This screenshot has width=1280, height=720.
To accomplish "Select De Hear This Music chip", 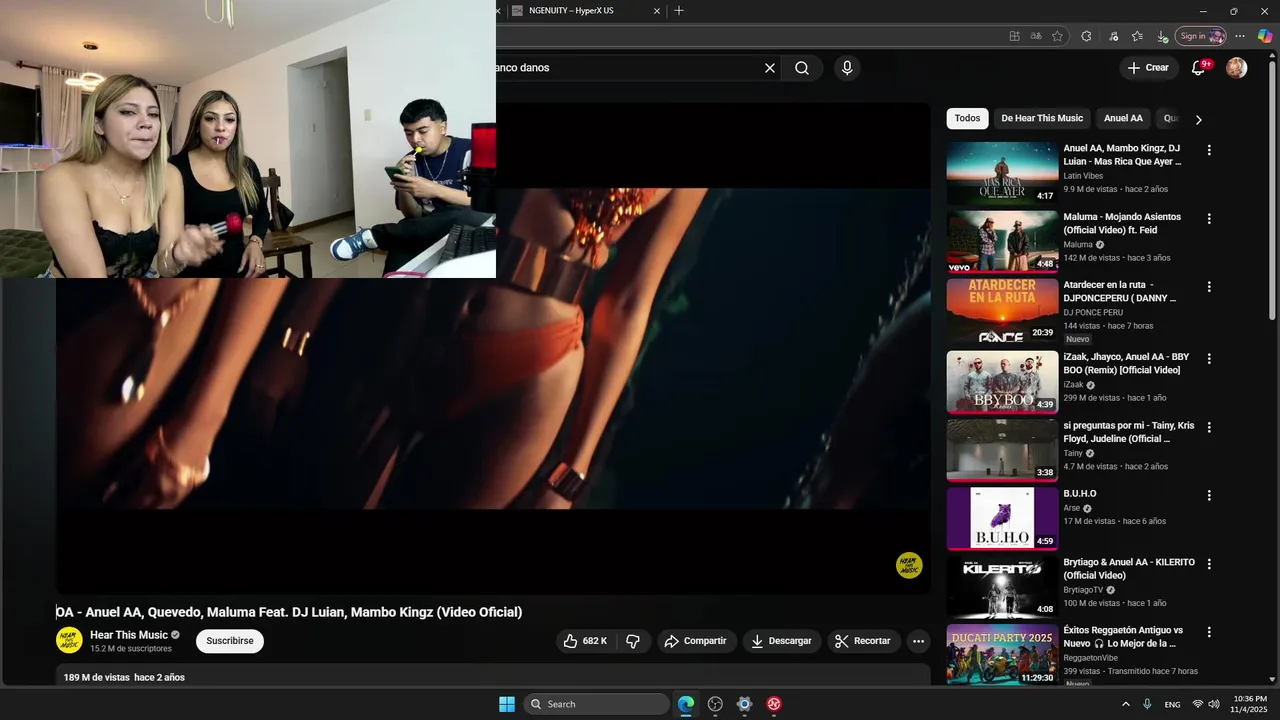I will coord(1042,118).
